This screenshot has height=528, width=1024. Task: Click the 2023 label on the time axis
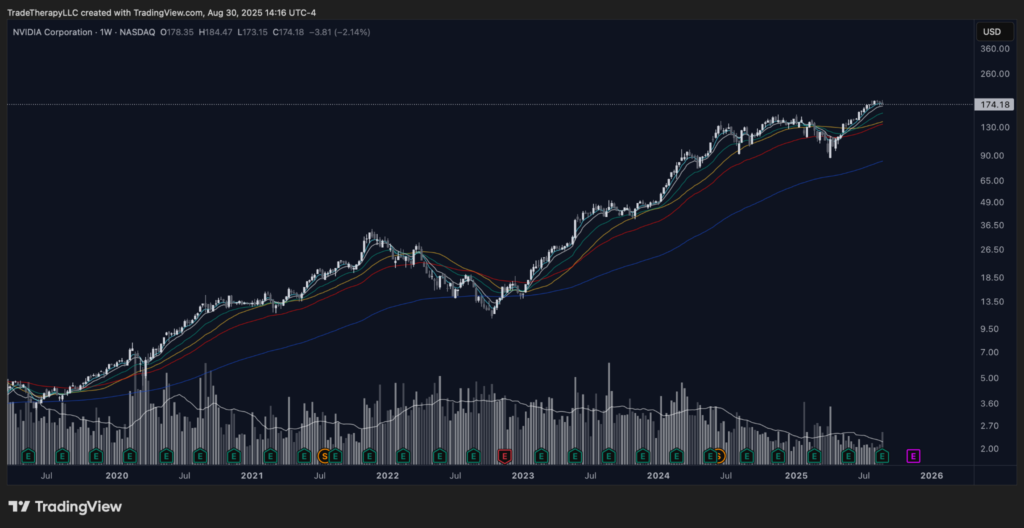pos(523,477)
